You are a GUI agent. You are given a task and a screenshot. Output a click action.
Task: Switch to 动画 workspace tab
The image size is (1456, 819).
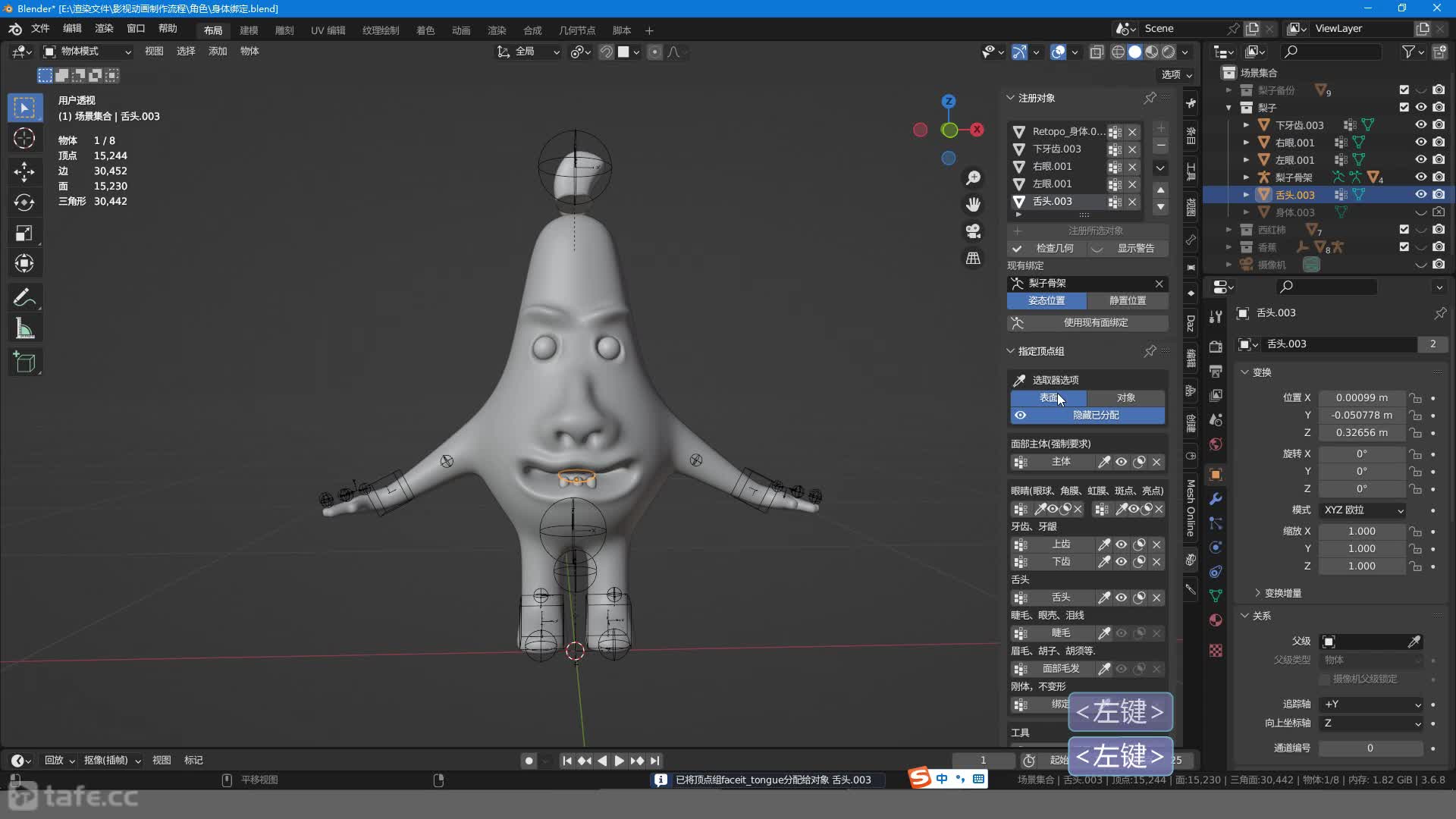(461, 30)
